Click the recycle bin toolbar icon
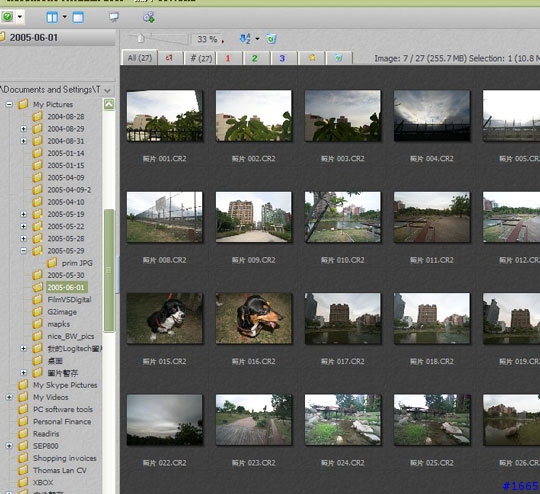540x494 pixels. (271, 39)
